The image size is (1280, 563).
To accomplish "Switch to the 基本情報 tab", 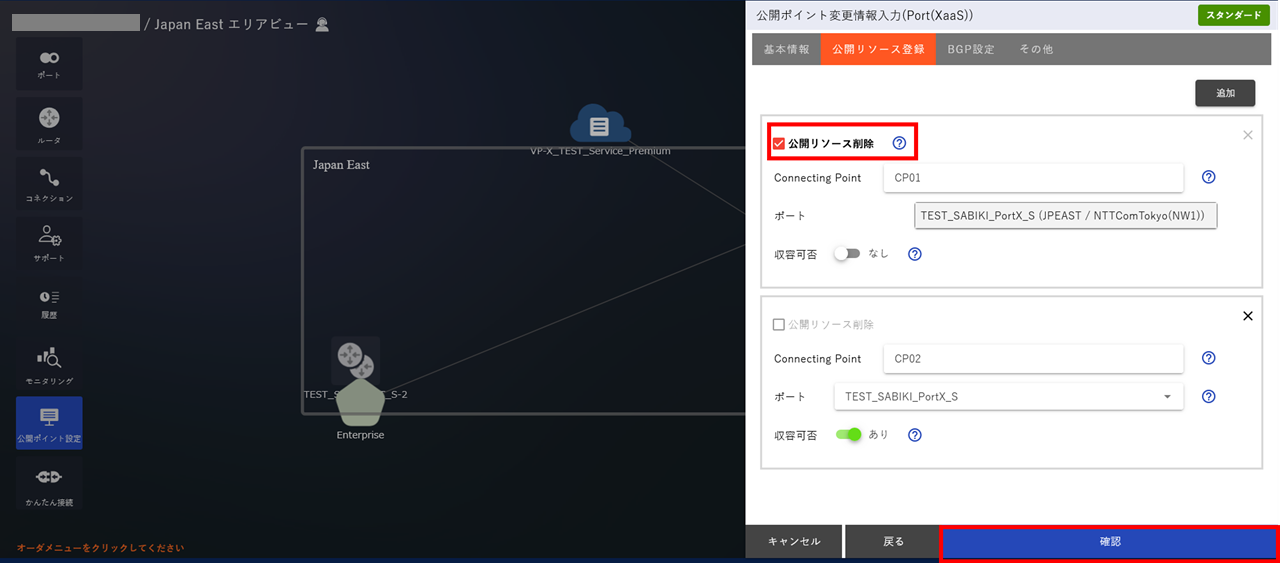I will (787, 49).
